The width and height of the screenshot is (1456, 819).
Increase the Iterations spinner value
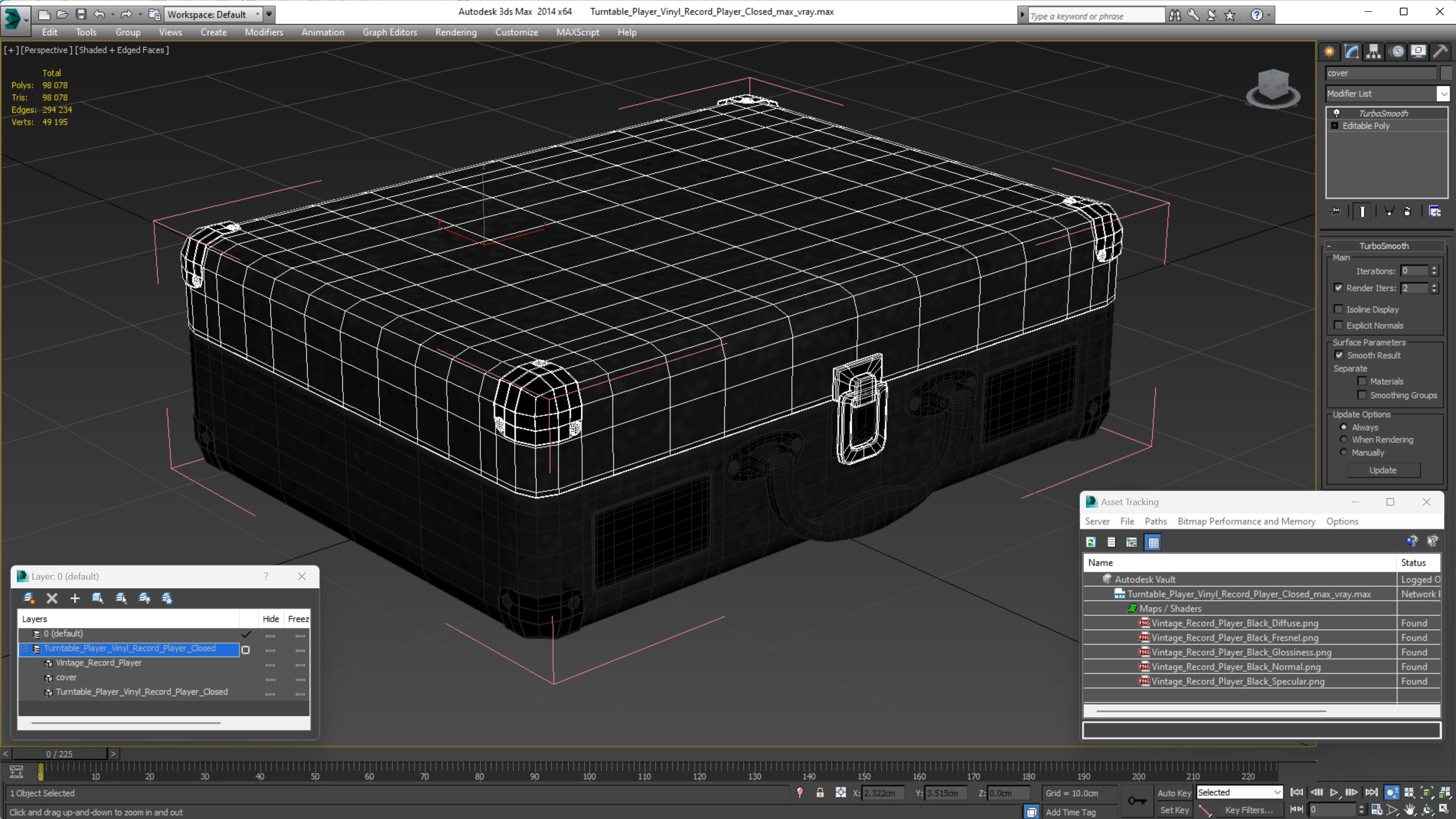point(1434,268)
